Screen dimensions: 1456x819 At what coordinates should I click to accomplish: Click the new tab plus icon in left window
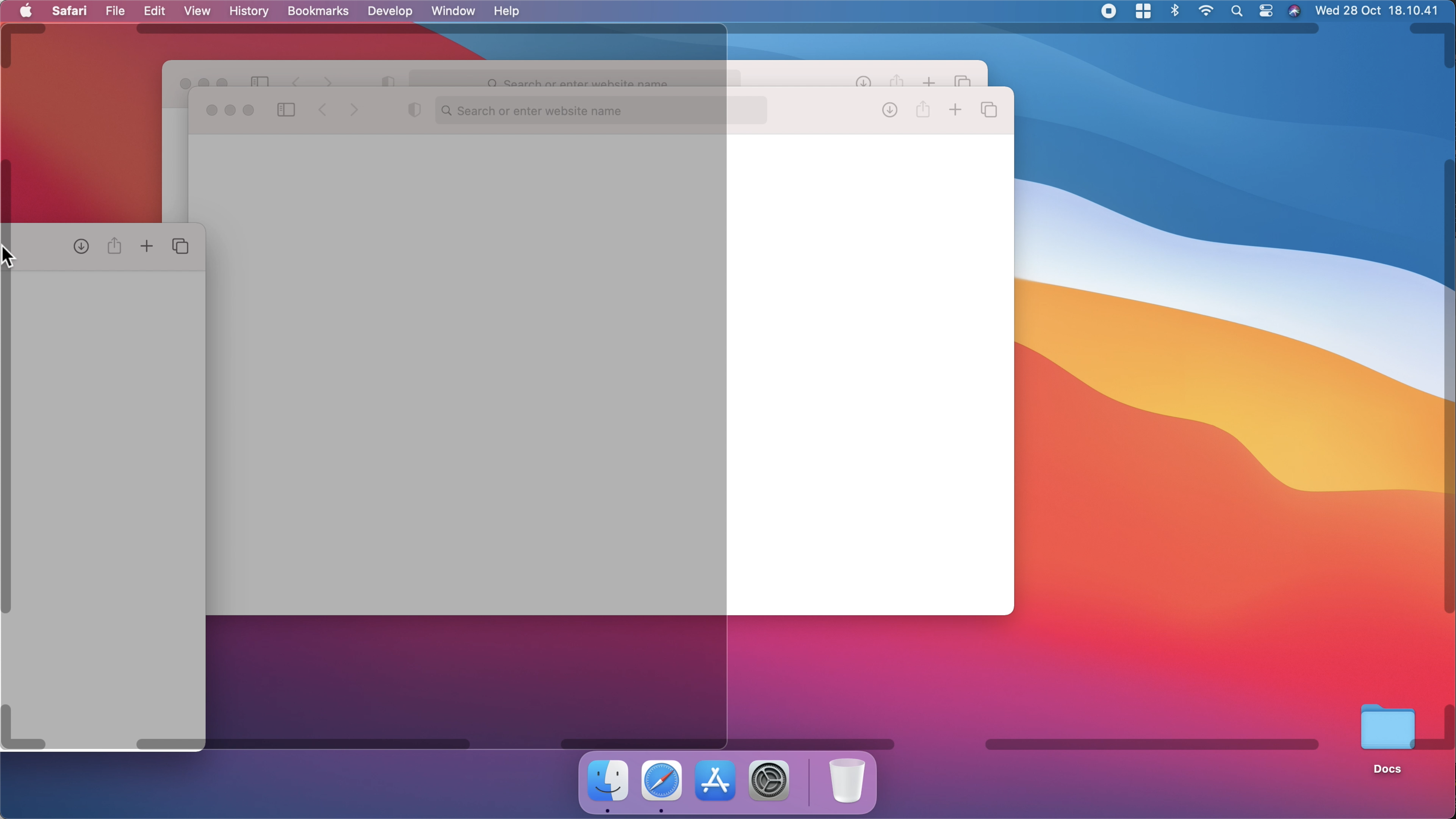point(147,246)
